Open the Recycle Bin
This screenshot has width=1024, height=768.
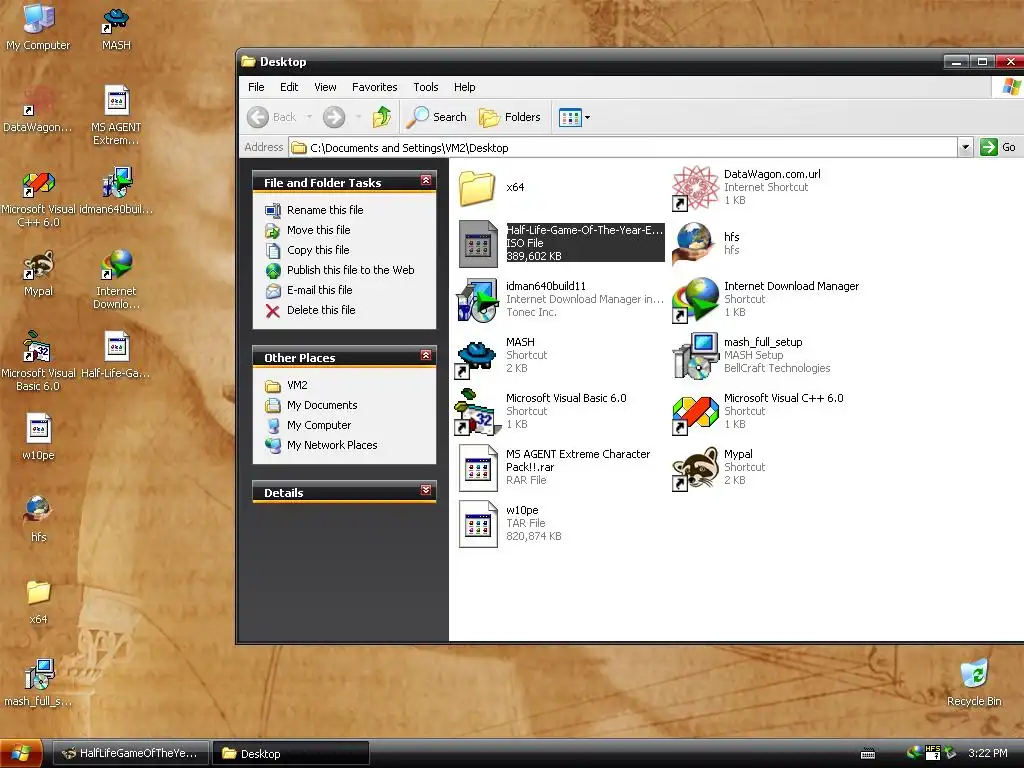coord(974,684)
